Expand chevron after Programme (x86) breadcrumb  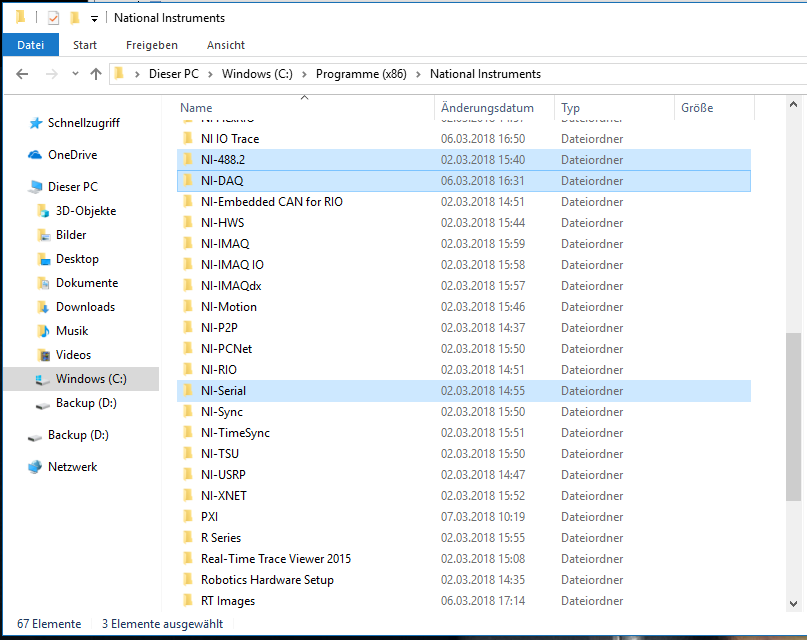click(418, 75)
